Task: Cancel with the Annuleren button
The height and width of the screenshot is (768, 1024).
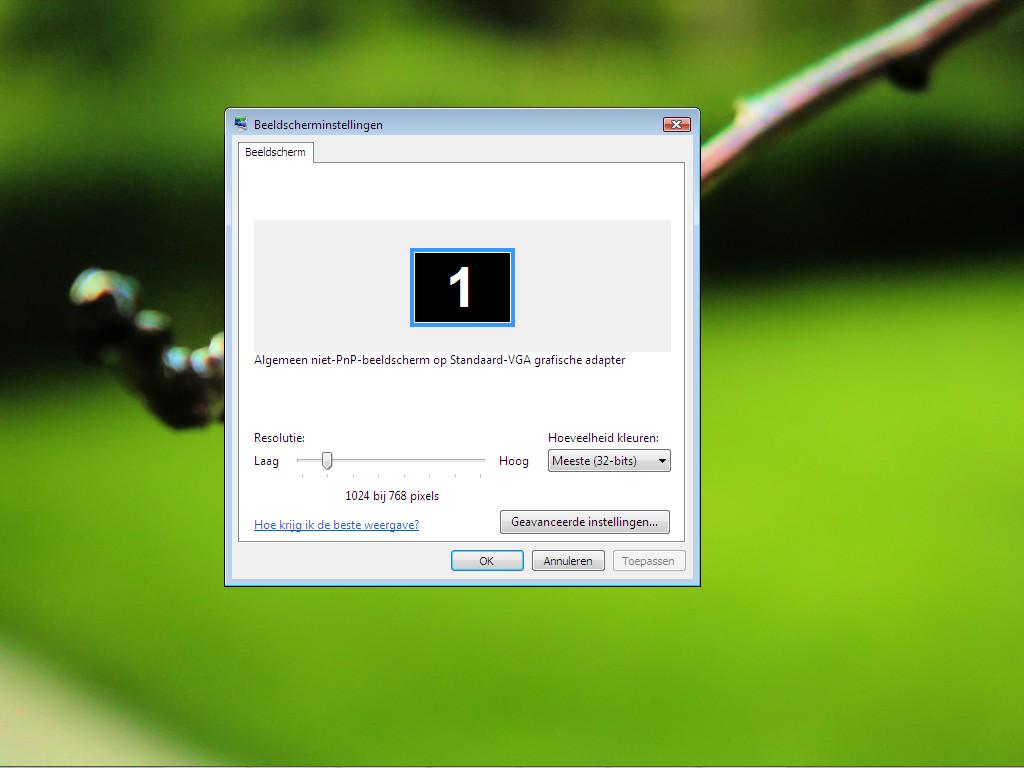Action: (x=568, y=561)
